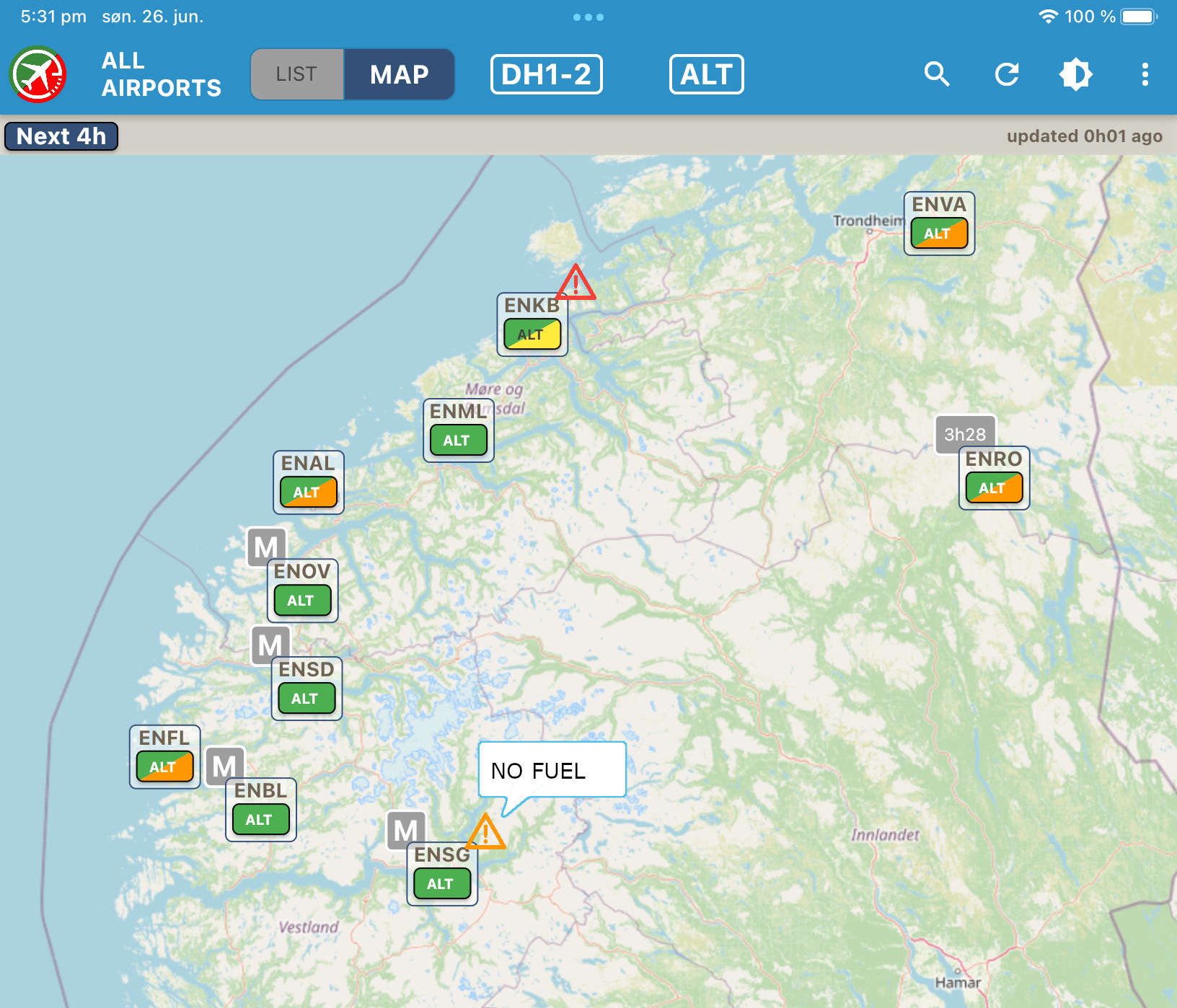Open the Next 4h time selector
The image size is (1177, 1008).
(x=61, y=136)
